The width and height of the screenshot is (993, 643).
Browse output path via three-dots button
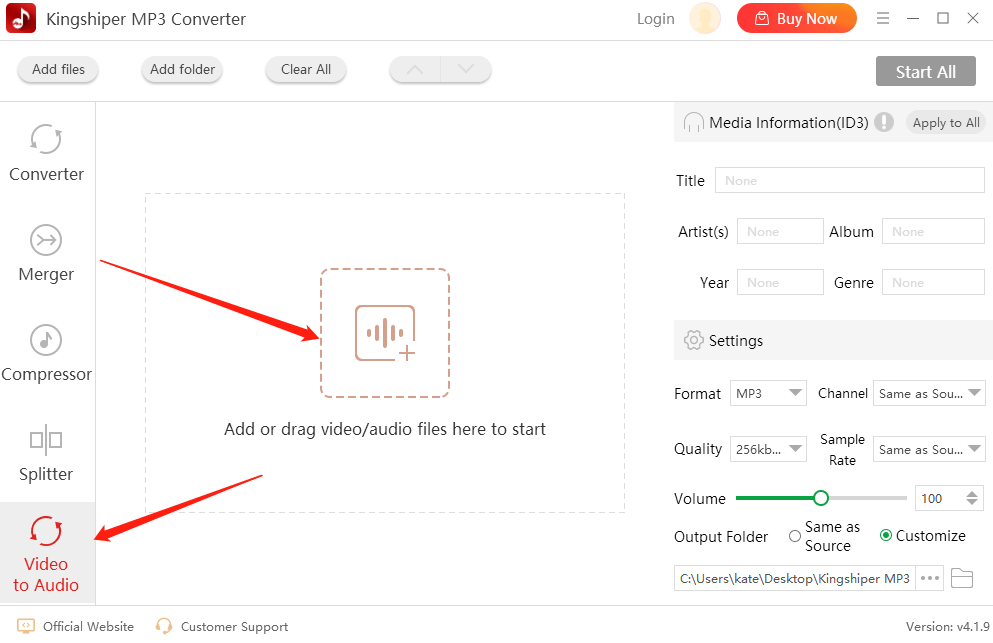point(930,578)
